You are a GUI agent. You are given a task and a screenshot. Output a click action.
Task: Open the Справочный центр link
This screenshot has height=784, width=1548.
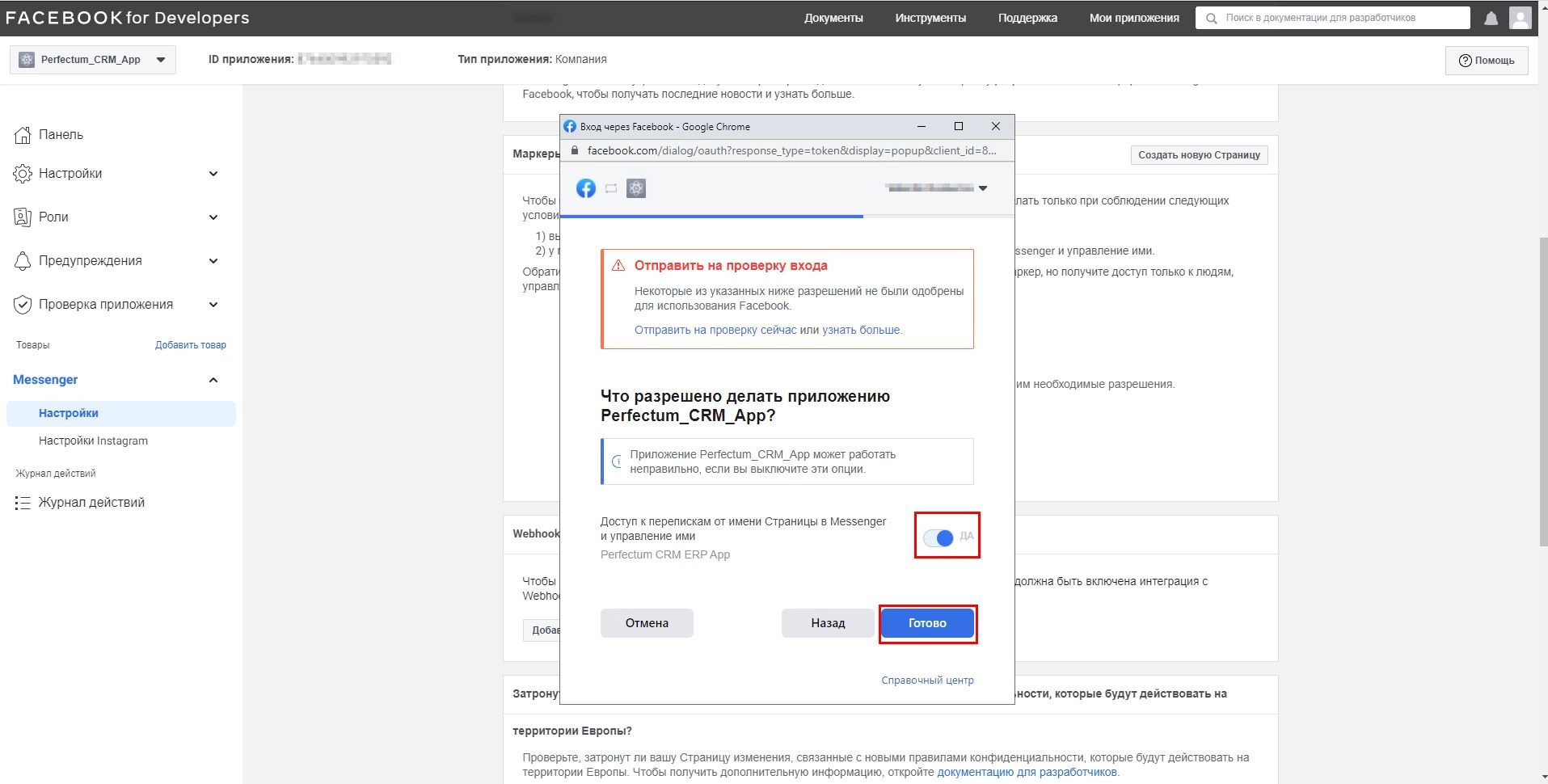click(x=927, y=681)
